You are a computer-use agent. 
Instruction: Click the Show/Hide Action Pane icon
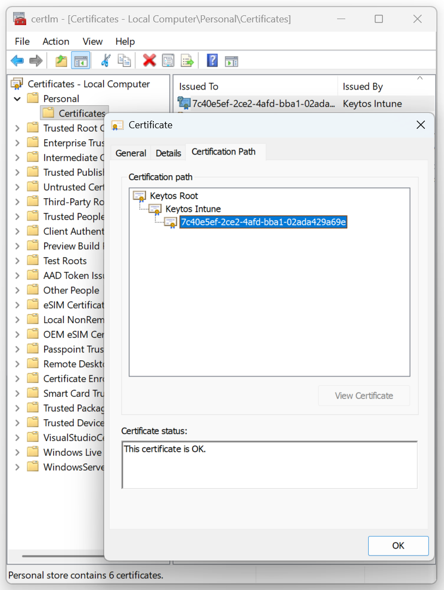231,61
